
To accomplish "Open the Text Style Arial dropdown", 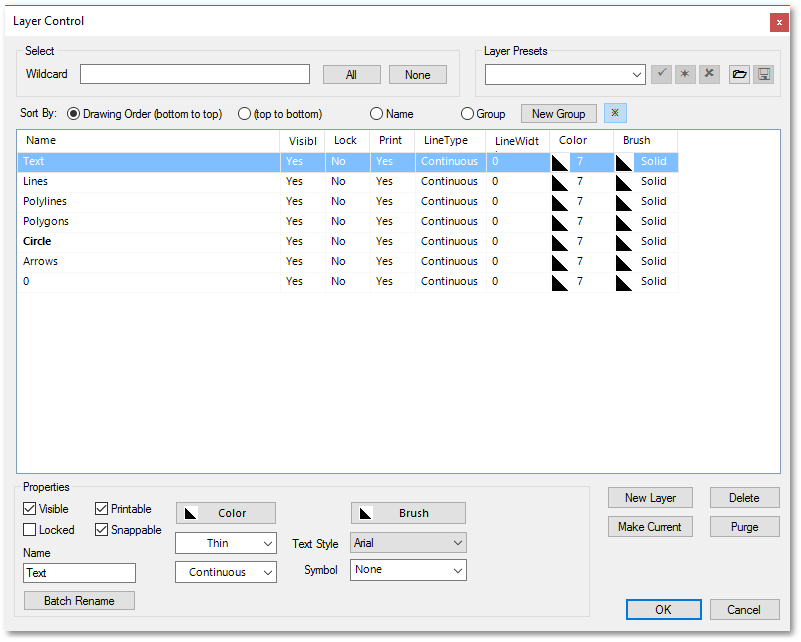I will [408, 542].
